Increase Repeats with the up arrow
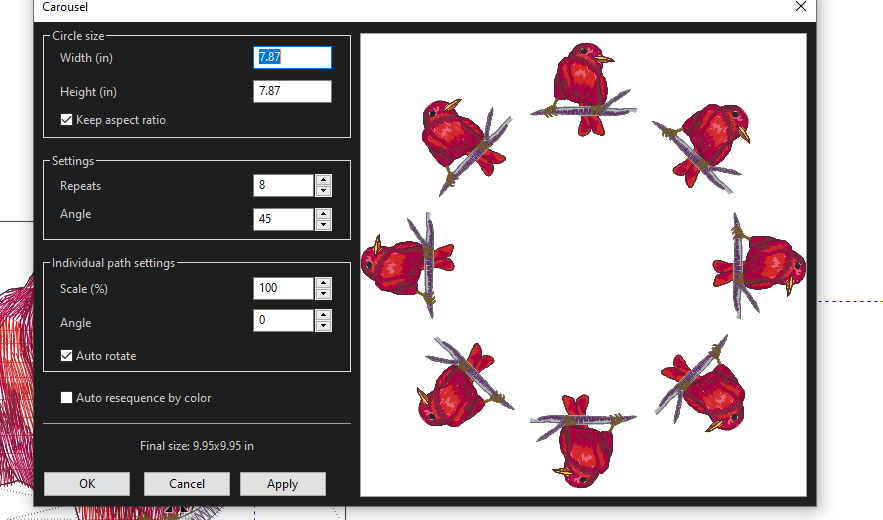The width and height of the screenshot is (883, 520). click(x=323, y=180)
